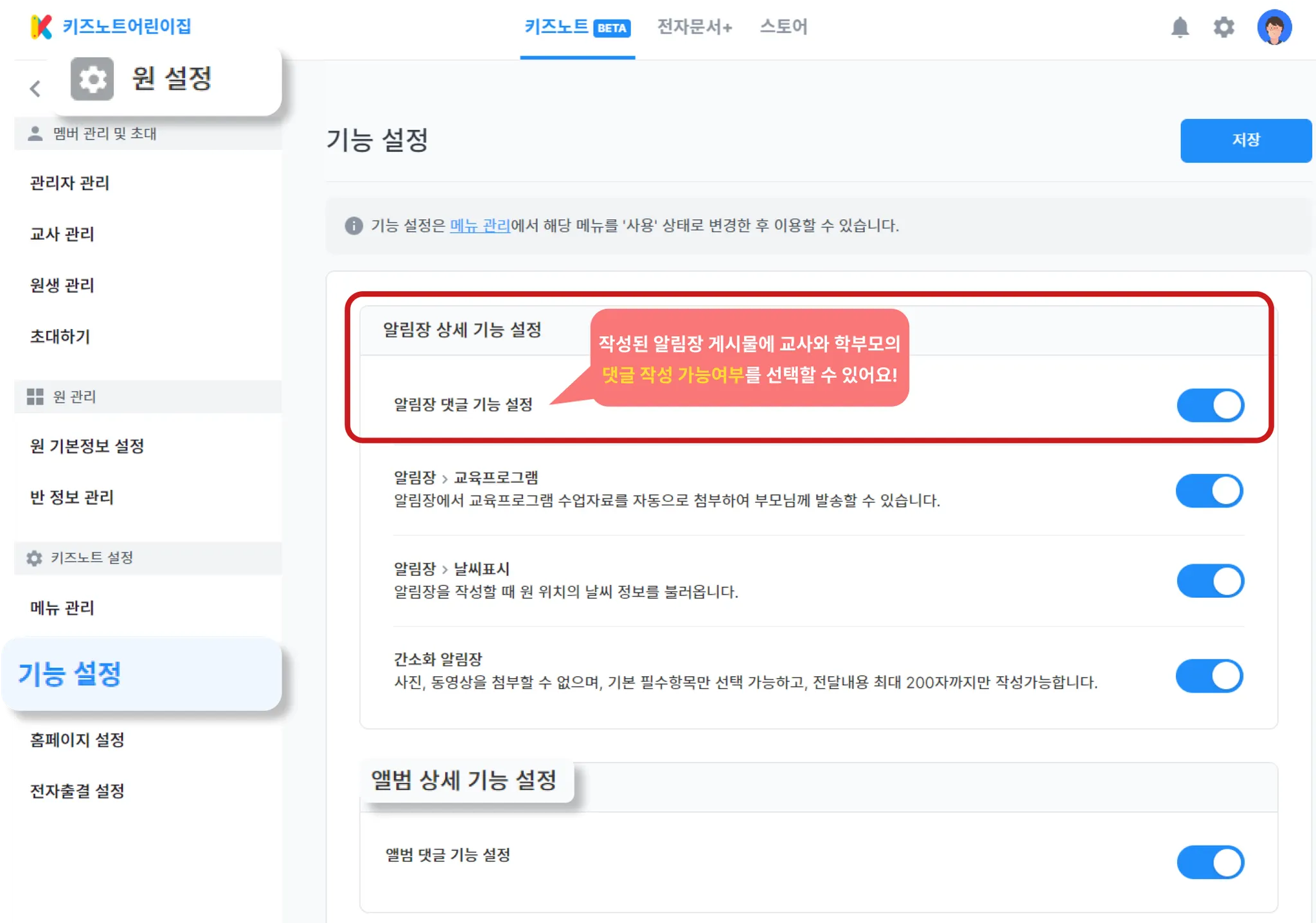
Task: Turn off 알림장 날씨표시 switch
Action: click(x=1210, y=581)
